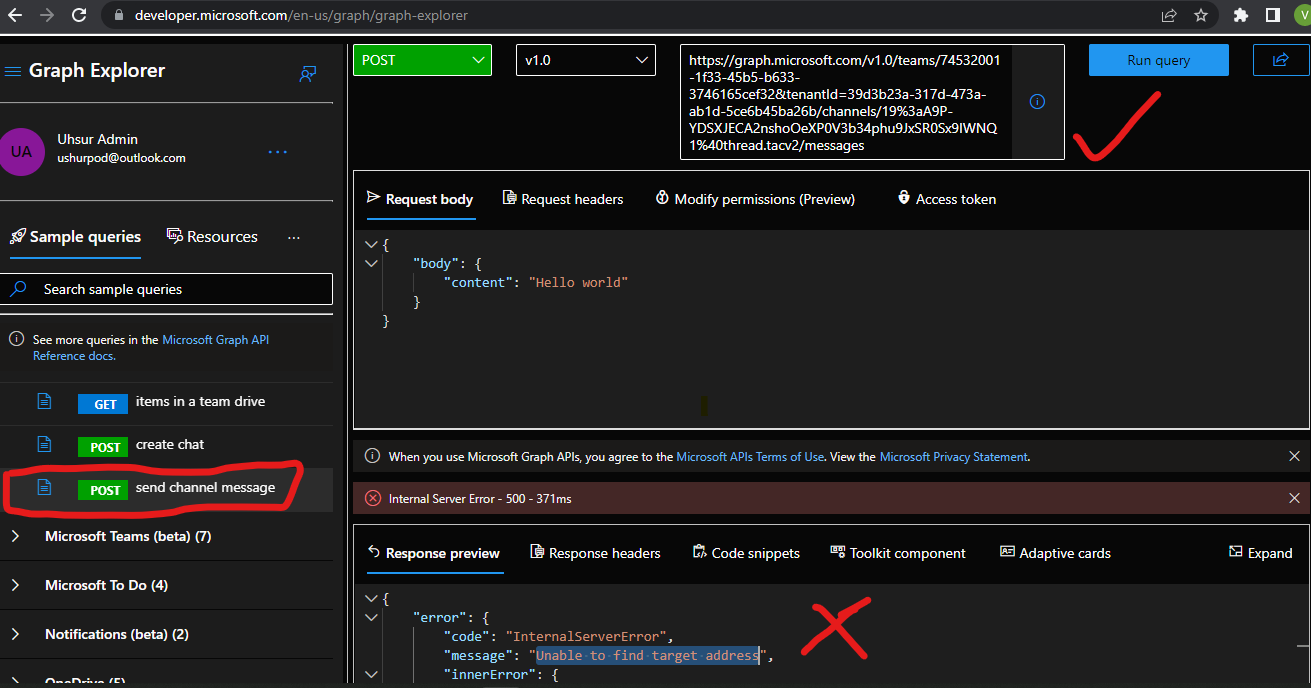The height and width of the screenshot is (688, 1311).
Task: Open the Microsoft Graph API Reference docs link
Action: 151,348
